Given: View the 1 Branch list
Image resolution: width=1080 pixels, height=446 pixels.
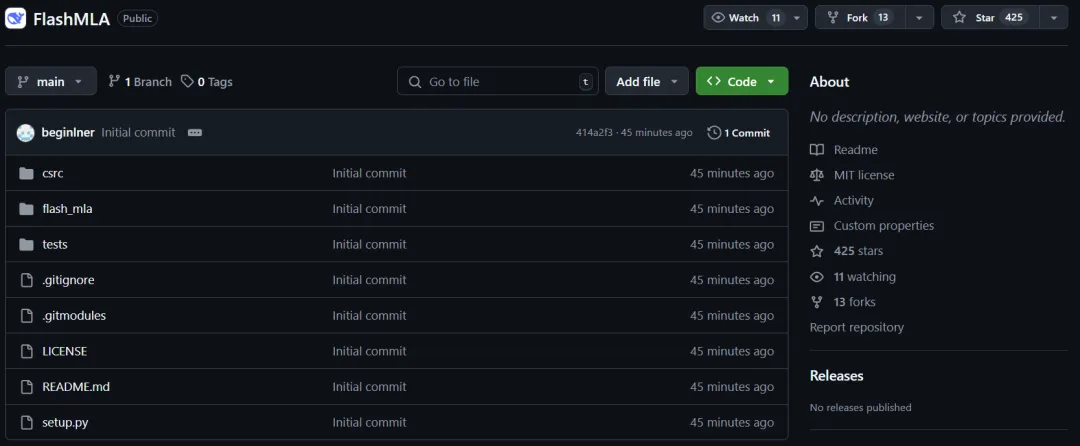Looking at the screenshot, I should click(140, 82).
